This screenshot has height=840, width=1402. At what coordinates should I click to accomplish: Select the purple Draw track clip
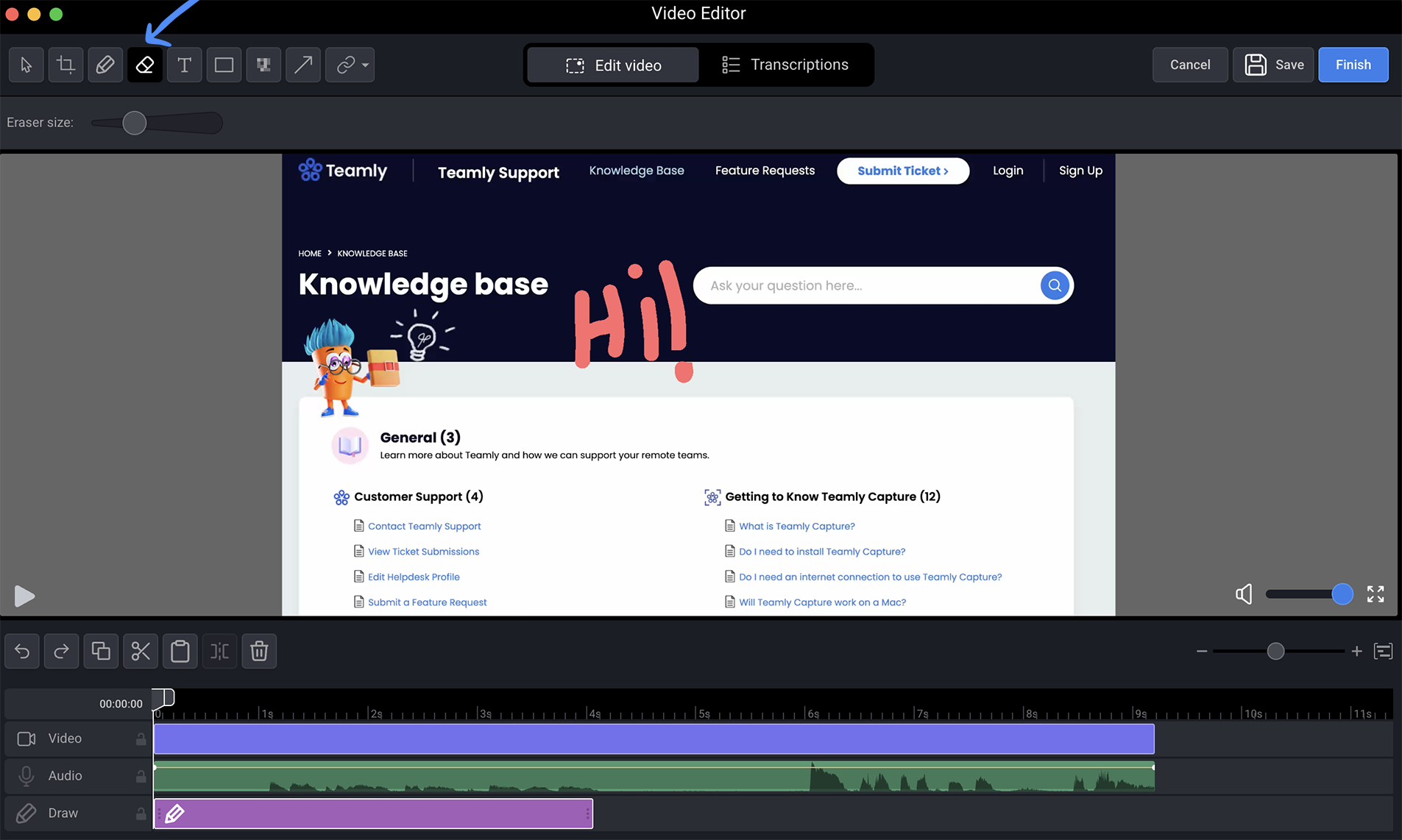pyautogui.click(x=373, y=814)
